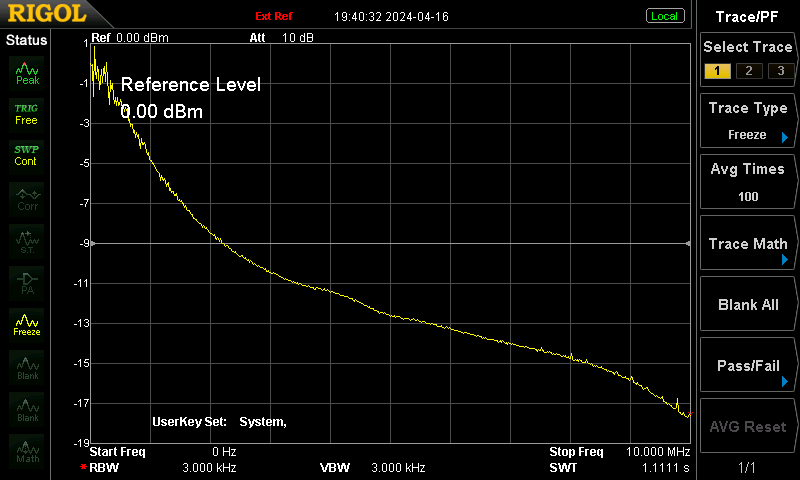
Task: Click the S.T. signal track icon
Action: tap(27, 241)
